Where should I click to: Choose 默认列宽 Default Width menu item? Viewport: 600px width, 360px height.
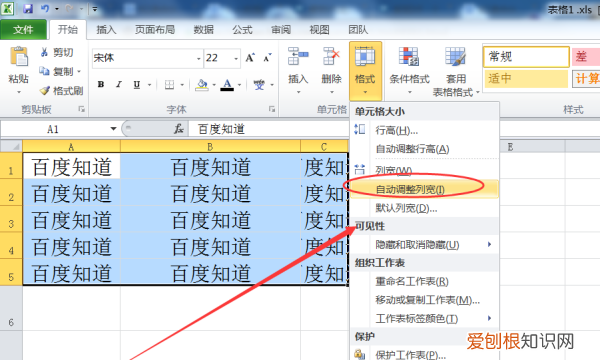pos(424,208)
